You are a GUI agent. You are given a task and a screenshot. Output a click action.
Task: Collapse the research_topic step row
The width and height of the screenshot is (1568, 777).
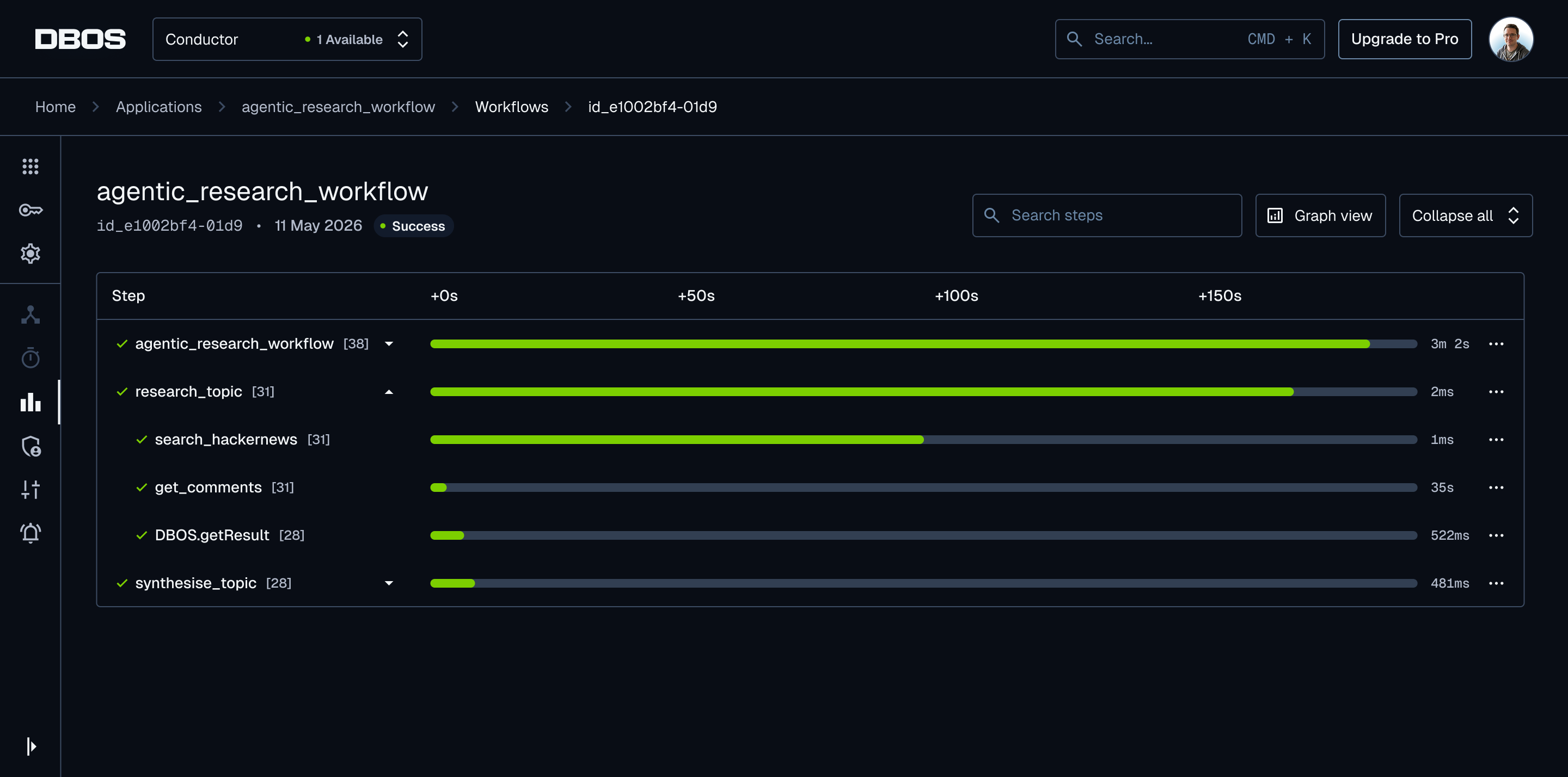[x=389, y=392]
